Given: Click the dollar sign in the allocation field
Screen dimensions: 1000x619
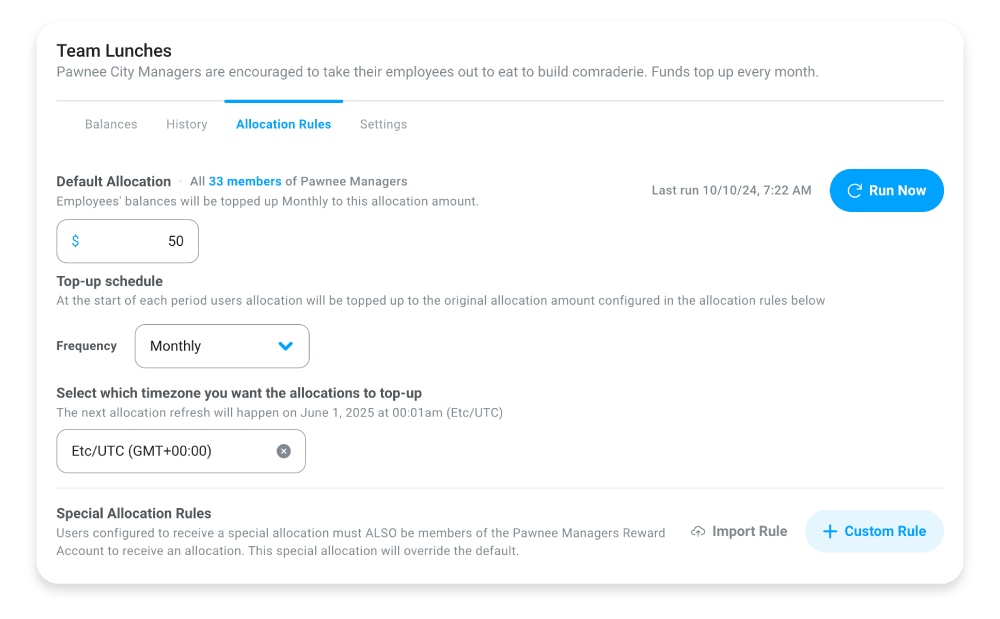Looking at the screenshot, I should click(x=74, y=241).
